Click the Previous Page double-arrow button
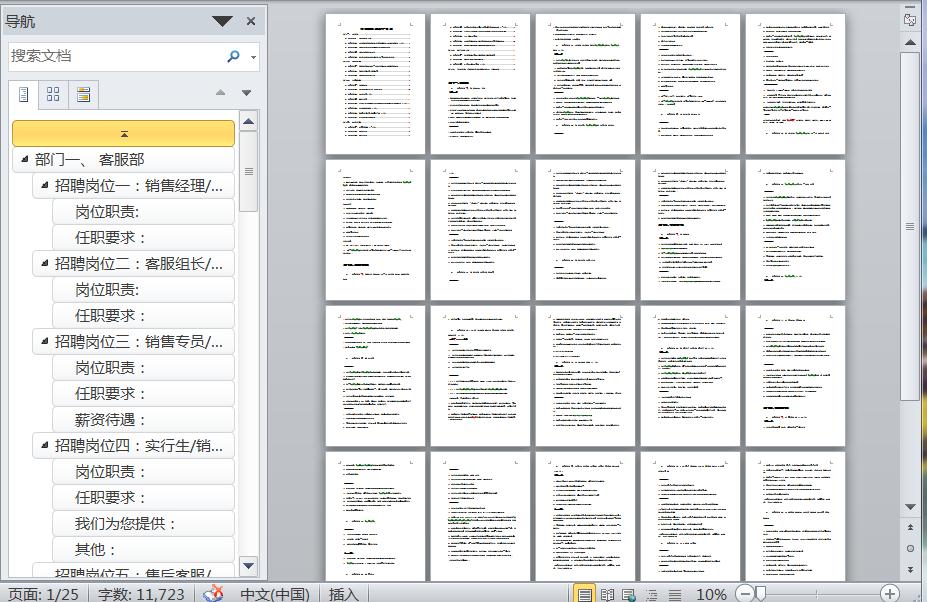Screen dimensions: 927x602 tap(910, 527)
